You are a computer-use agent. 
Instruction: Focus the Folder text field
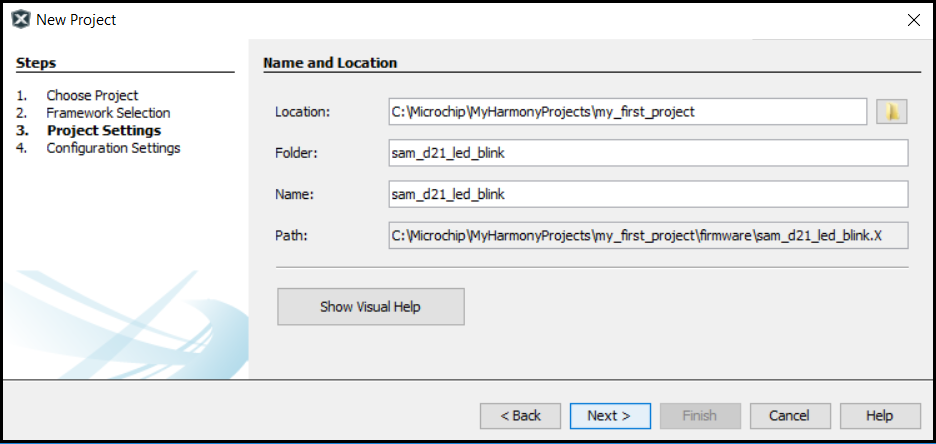pos(647,153)
